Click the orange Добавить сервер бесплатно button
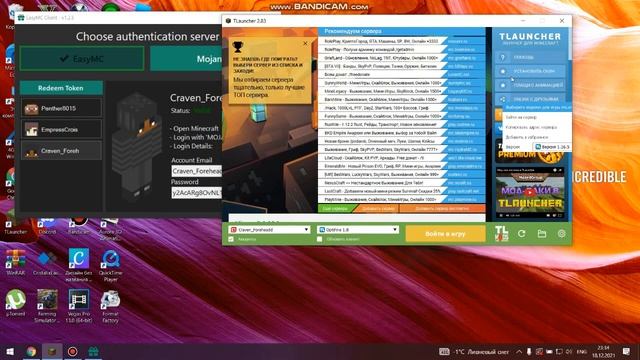The width and height of the screenshot is (640, 360). (x=442, y=209)
